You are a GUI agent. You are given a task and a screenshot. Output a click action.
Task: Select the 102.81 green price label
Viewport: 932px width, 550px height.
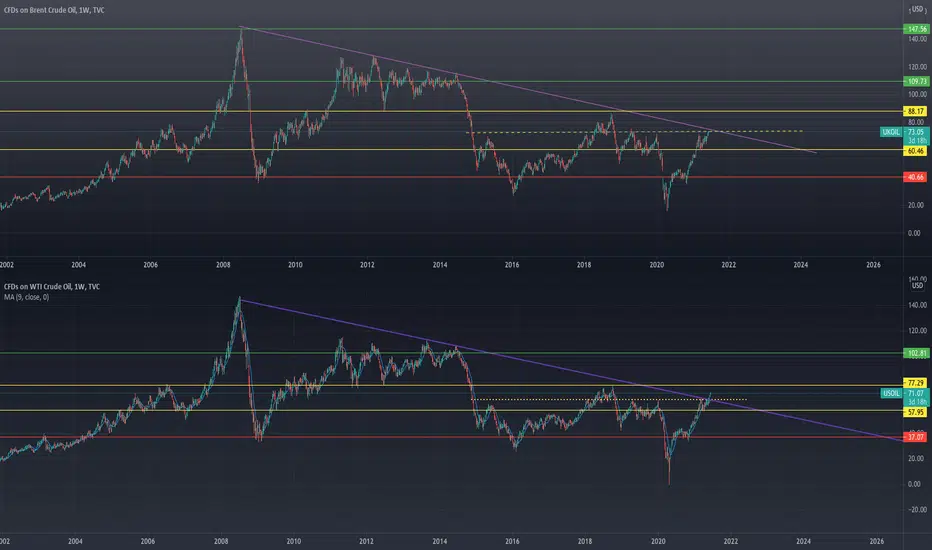pyautogui.click(x=916, y=353)
